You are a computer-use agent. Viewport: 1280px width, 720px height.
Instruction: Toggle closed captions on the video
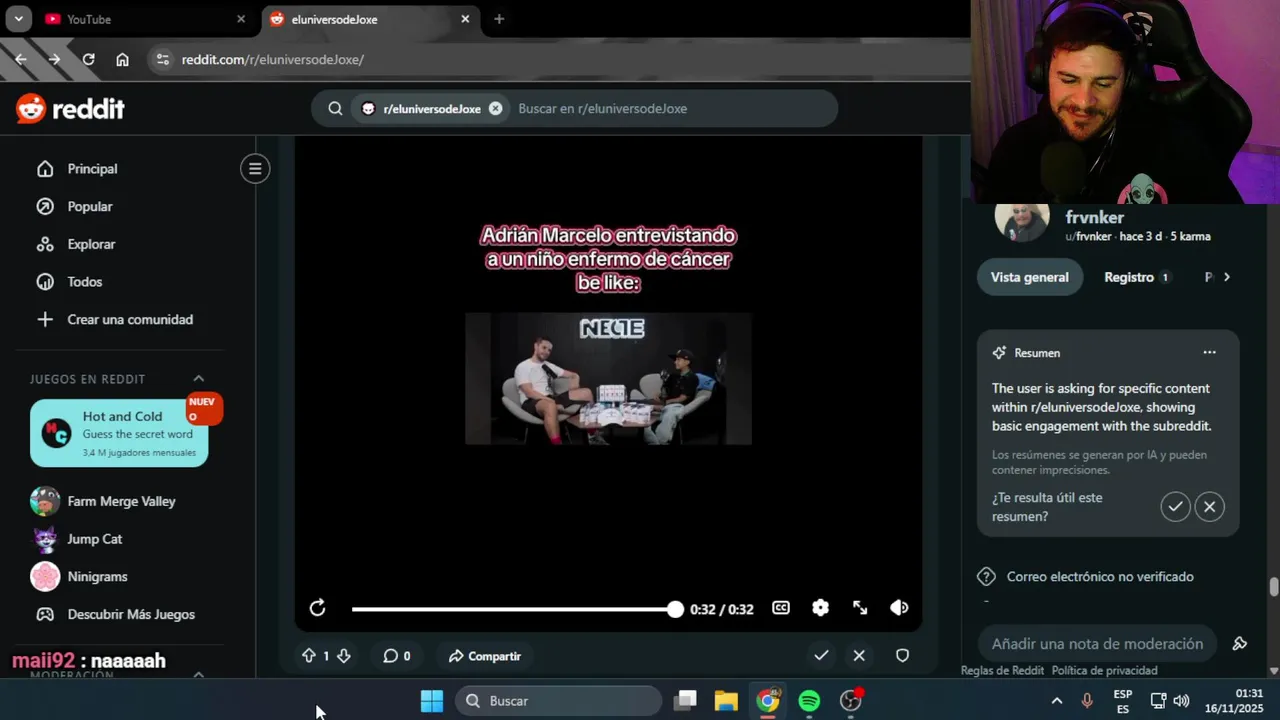tap(781, 608)
